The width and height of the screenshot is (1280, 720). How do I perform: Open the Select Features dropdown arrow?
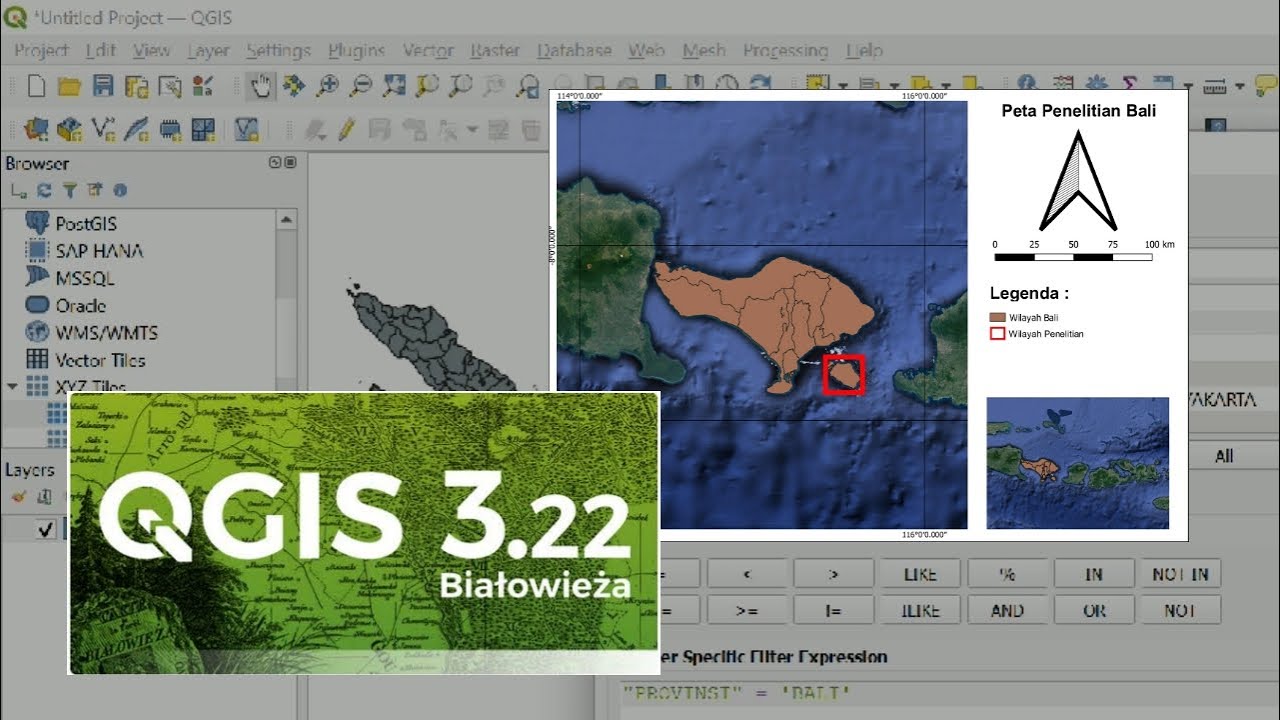(843, 87)
